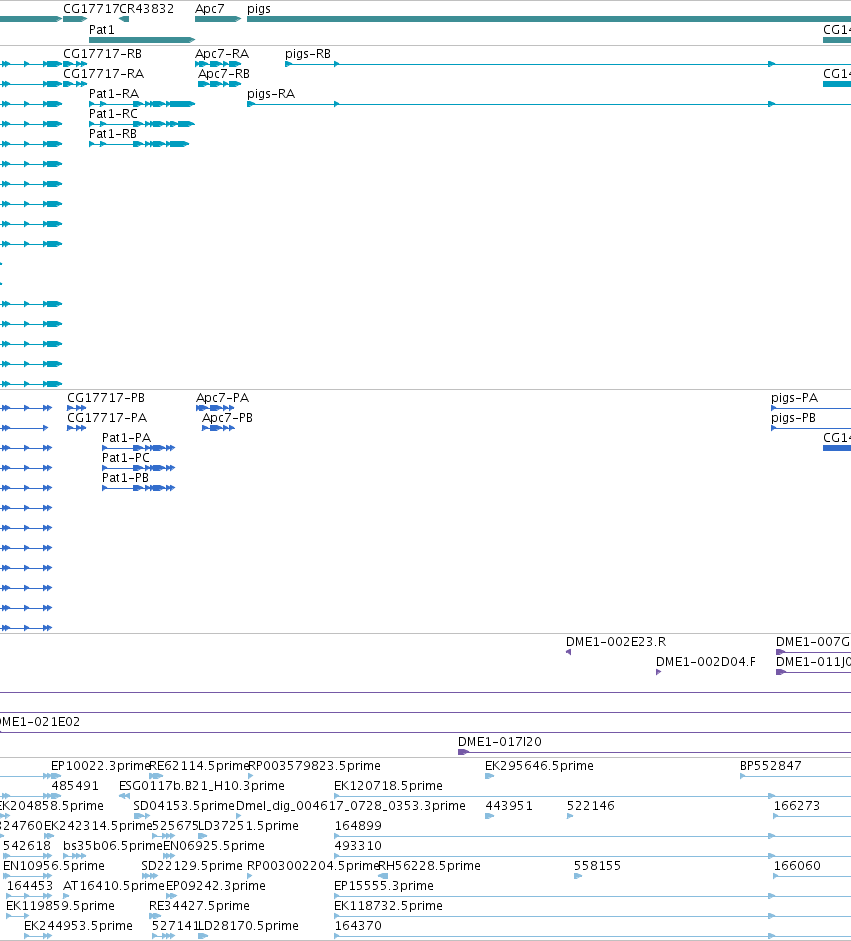Screen dimensions: 851x941
Task: Click EST LD28170.5prime
Action: click(x=248, y=925)
